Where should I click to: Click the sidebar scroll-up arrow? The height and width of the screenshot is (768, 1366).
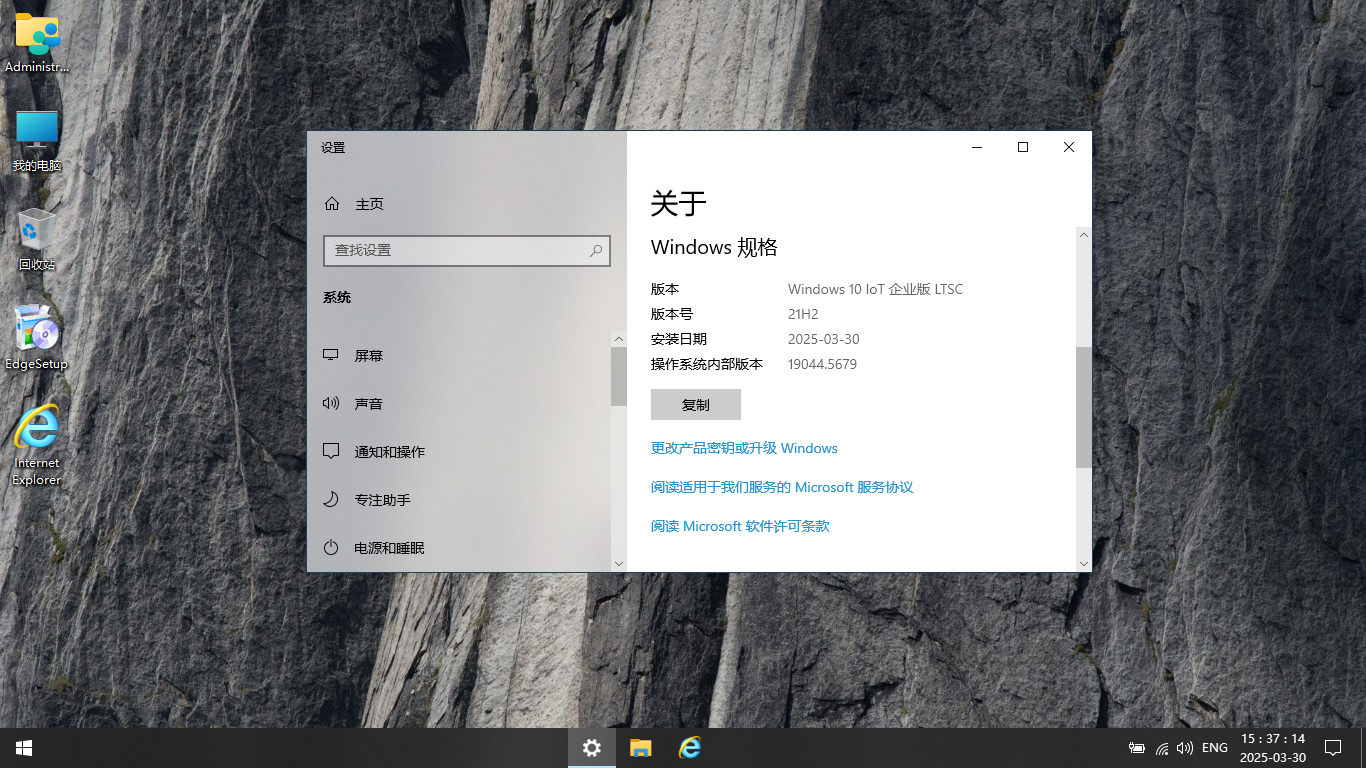click(x=618, y=340)
